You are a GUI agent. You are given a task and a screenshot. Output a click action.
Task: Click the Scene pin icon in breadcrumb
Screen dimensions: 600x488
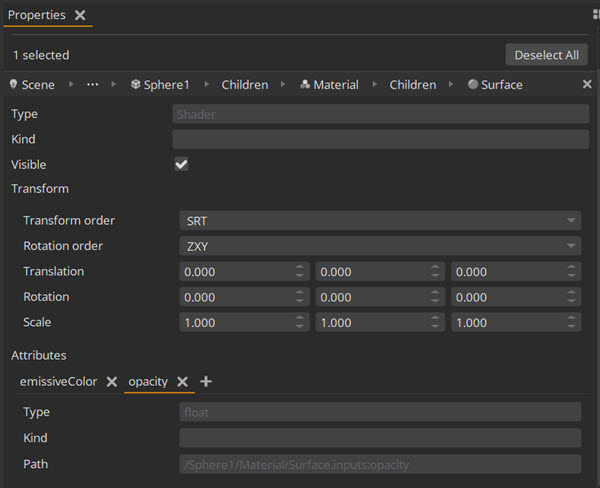14,85
